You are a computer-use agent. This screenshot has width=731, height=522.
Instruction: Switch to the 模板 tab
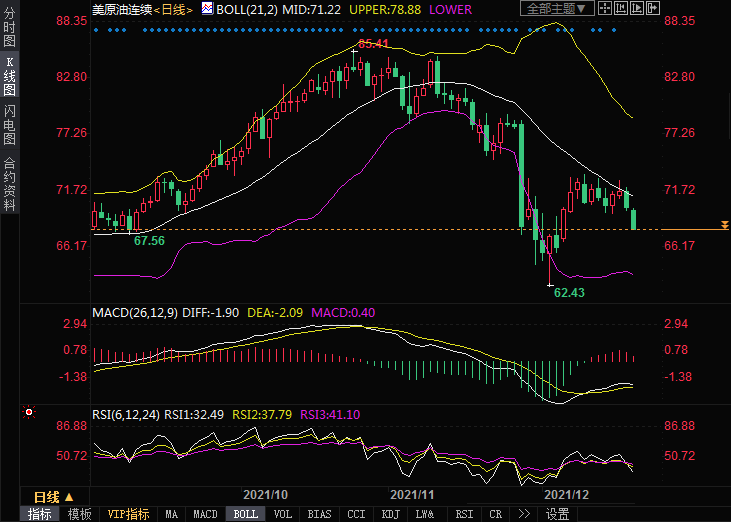pyautogui.click(x=80, y=514)
